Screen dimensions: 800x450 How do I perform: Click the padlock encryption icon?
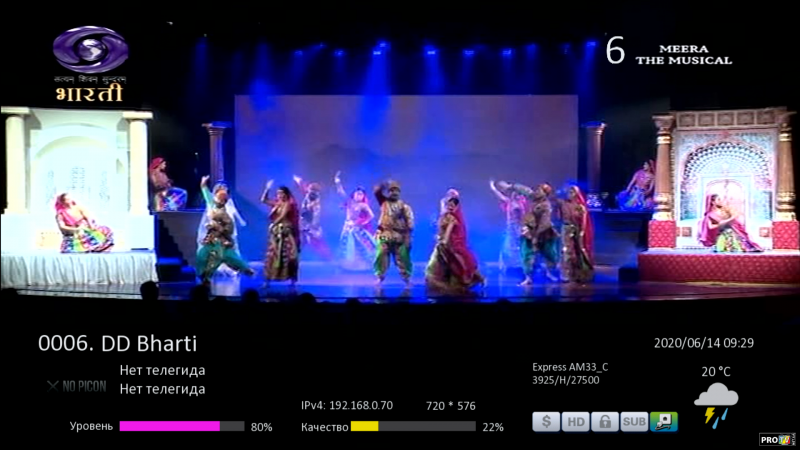click(604, 422)
